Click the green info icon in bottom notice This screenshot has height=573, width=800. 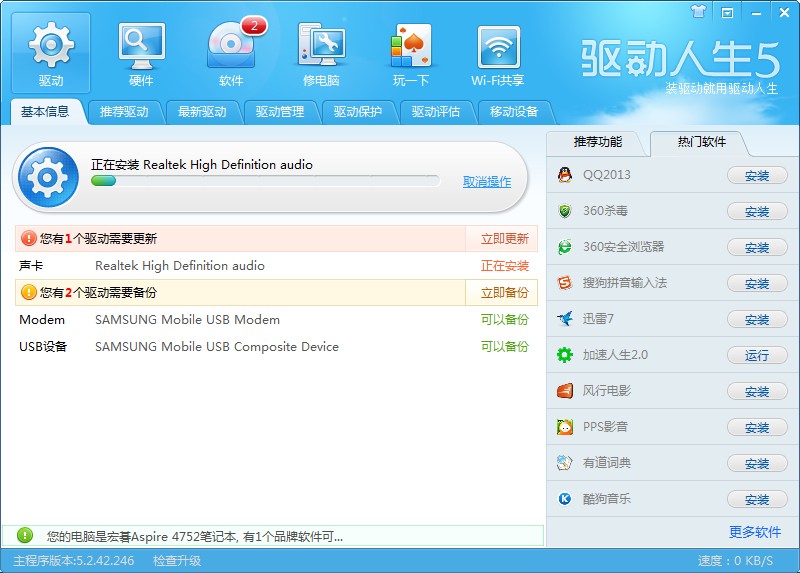[x=24, y=535]
